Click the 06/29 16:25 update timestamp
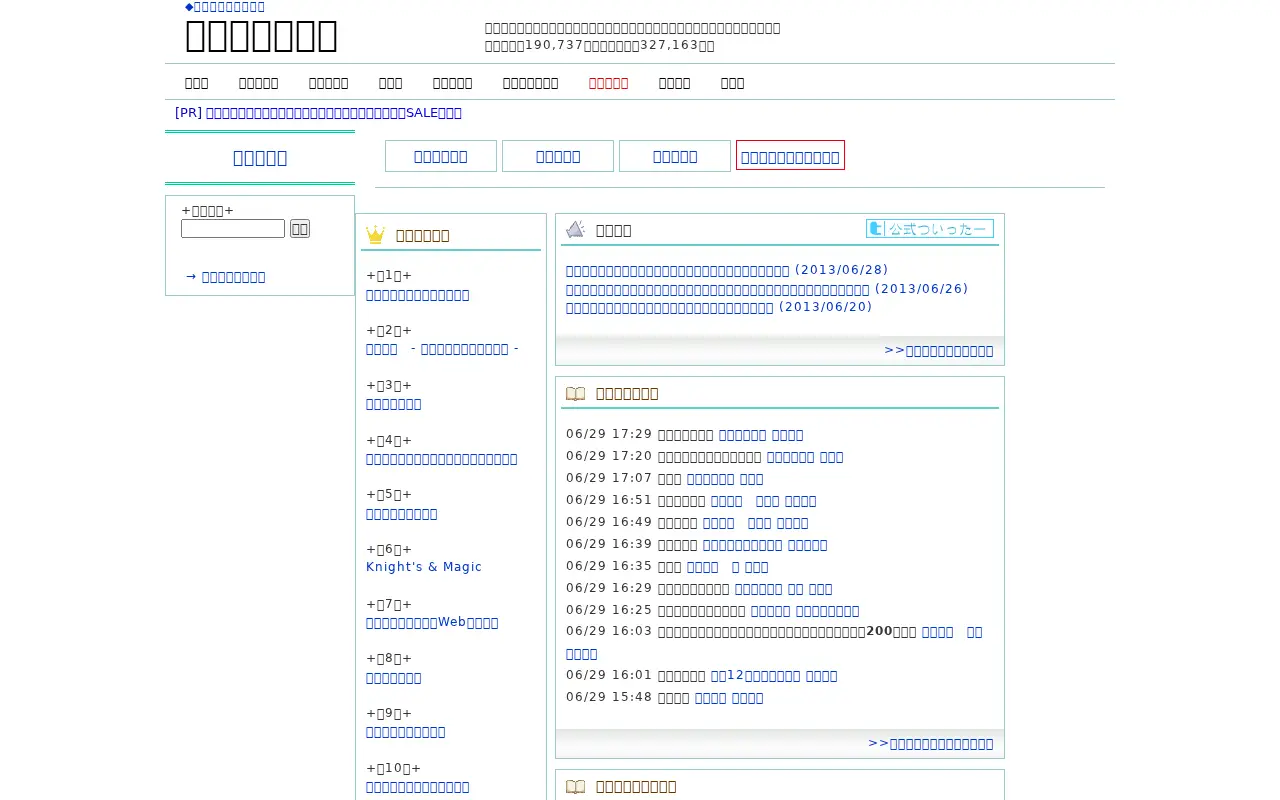 point(609,610)
